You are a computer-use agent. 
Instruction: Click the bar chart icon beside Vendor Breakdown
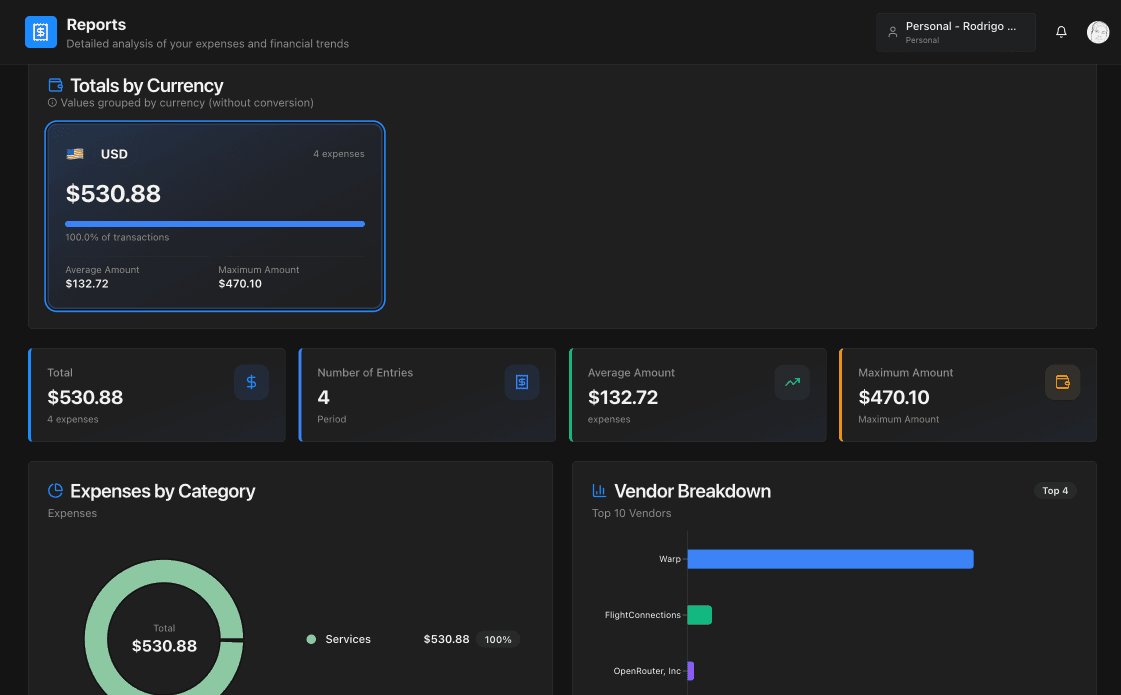click(x=599, y=490)
